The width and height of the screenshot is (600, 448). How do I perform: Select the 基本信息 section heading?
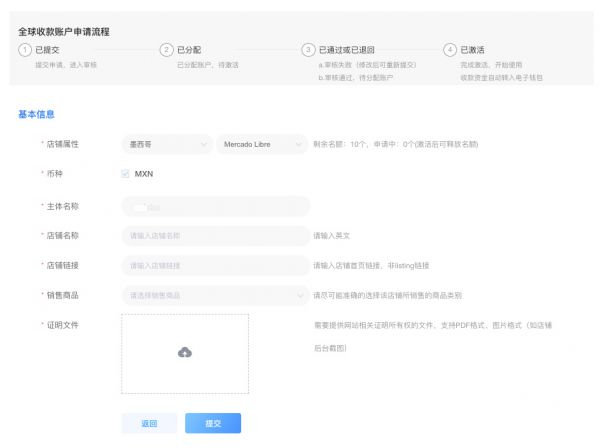click(x=36, y=113)
